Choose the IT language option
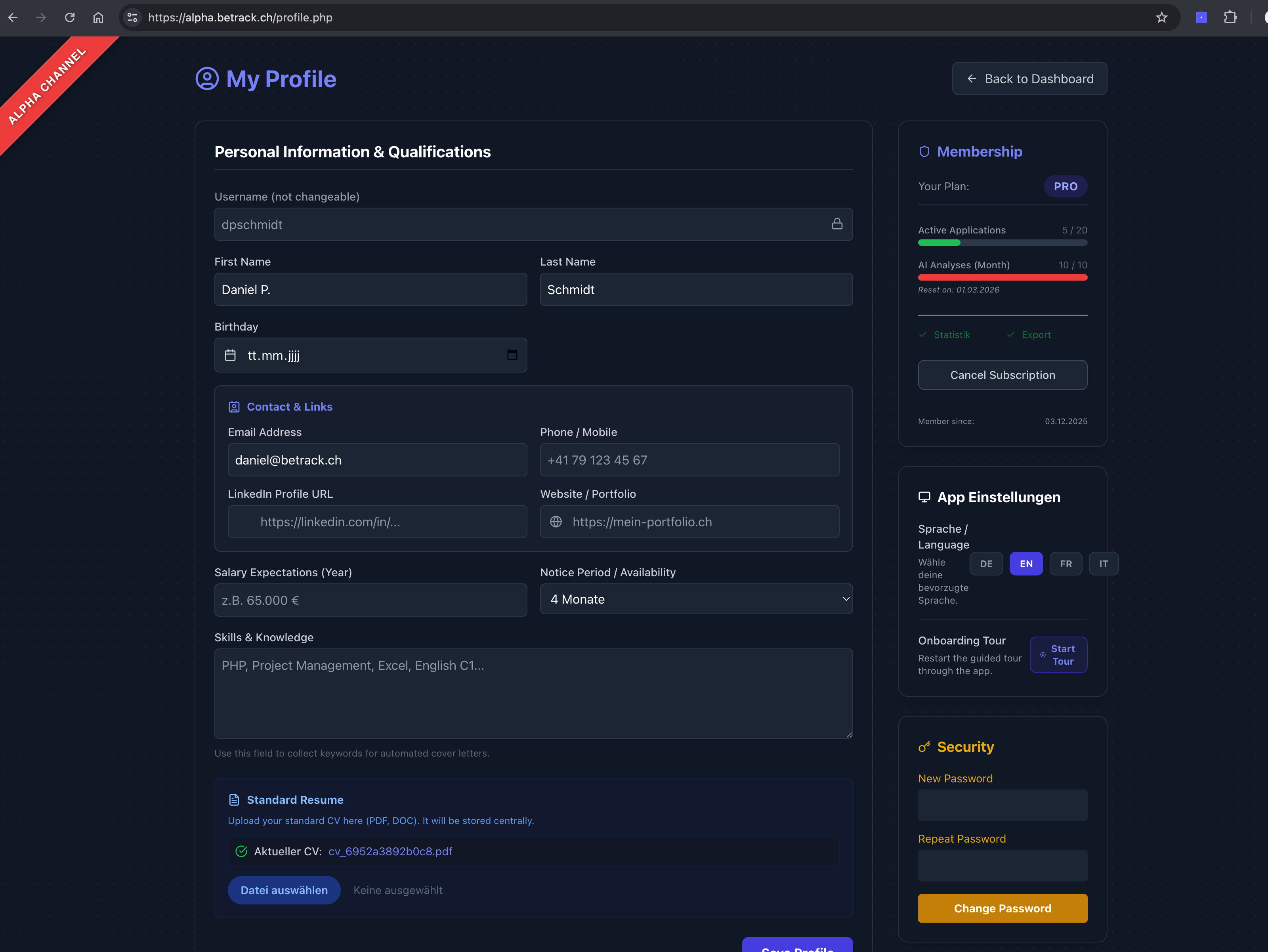This screenshot has width=1268, height=952. tap(1103, 564)
